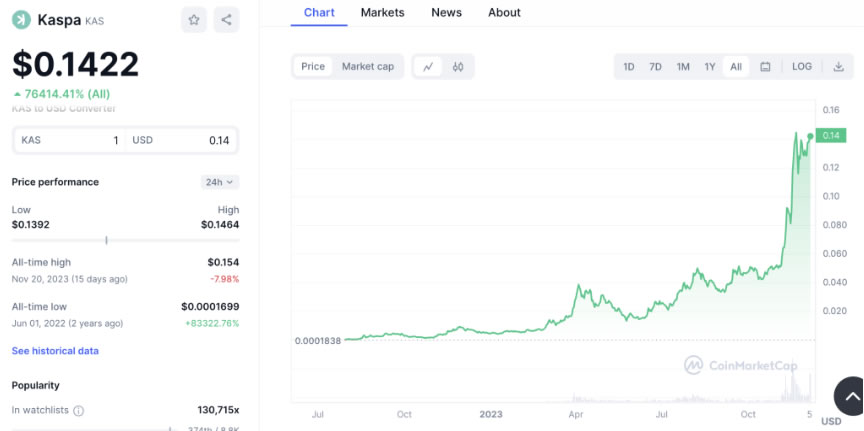The height and width of the screenshot is (431, 864).
Task: Add Kaspa to watchlist with star icon
Action: pyautogui.click(x=193, y=20)
